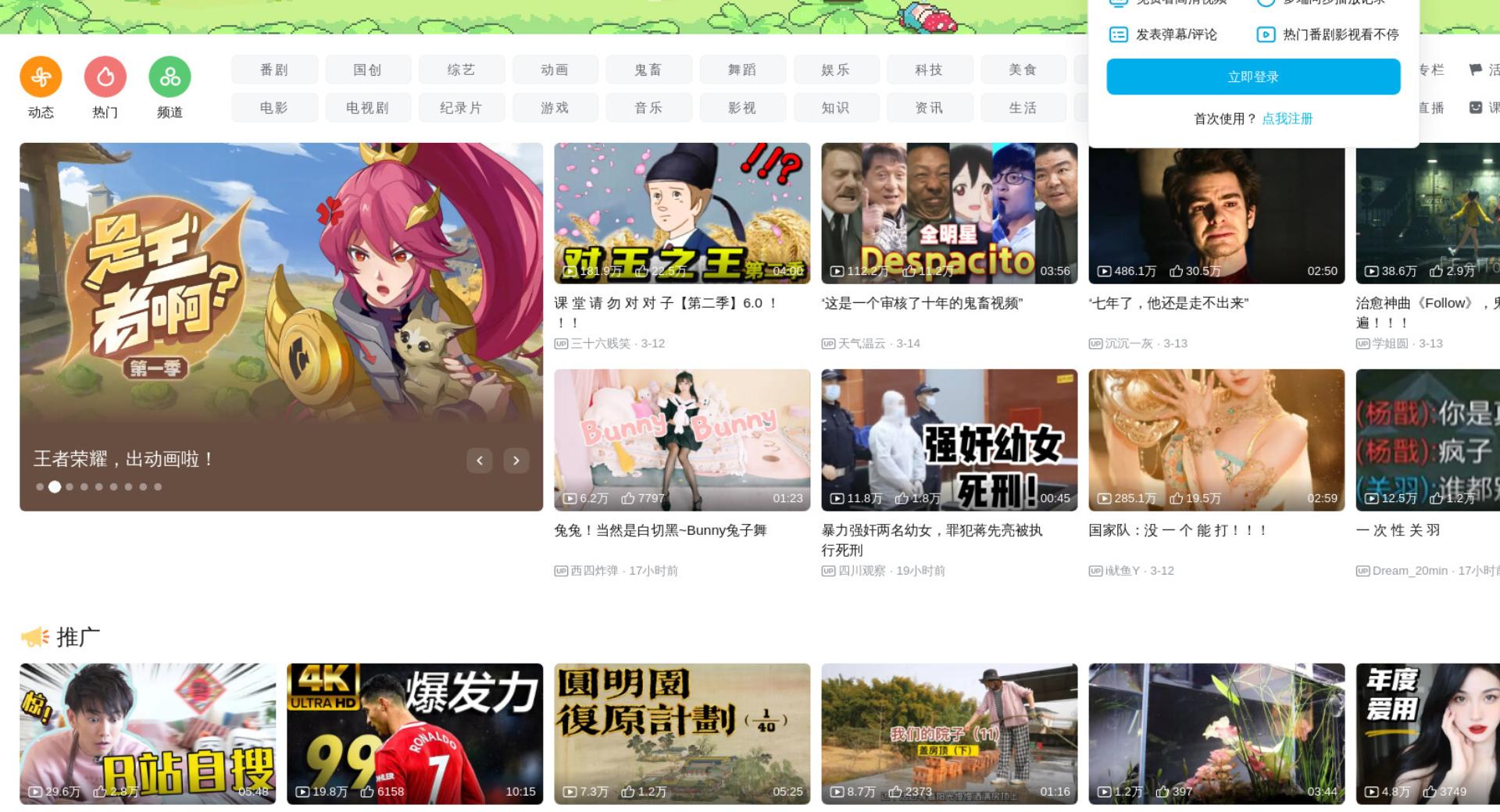The width and height of the screenshot is (1500, 812).
Task: Click the 热门番剧影视看不停 play icon
Action: (1266, 34)
